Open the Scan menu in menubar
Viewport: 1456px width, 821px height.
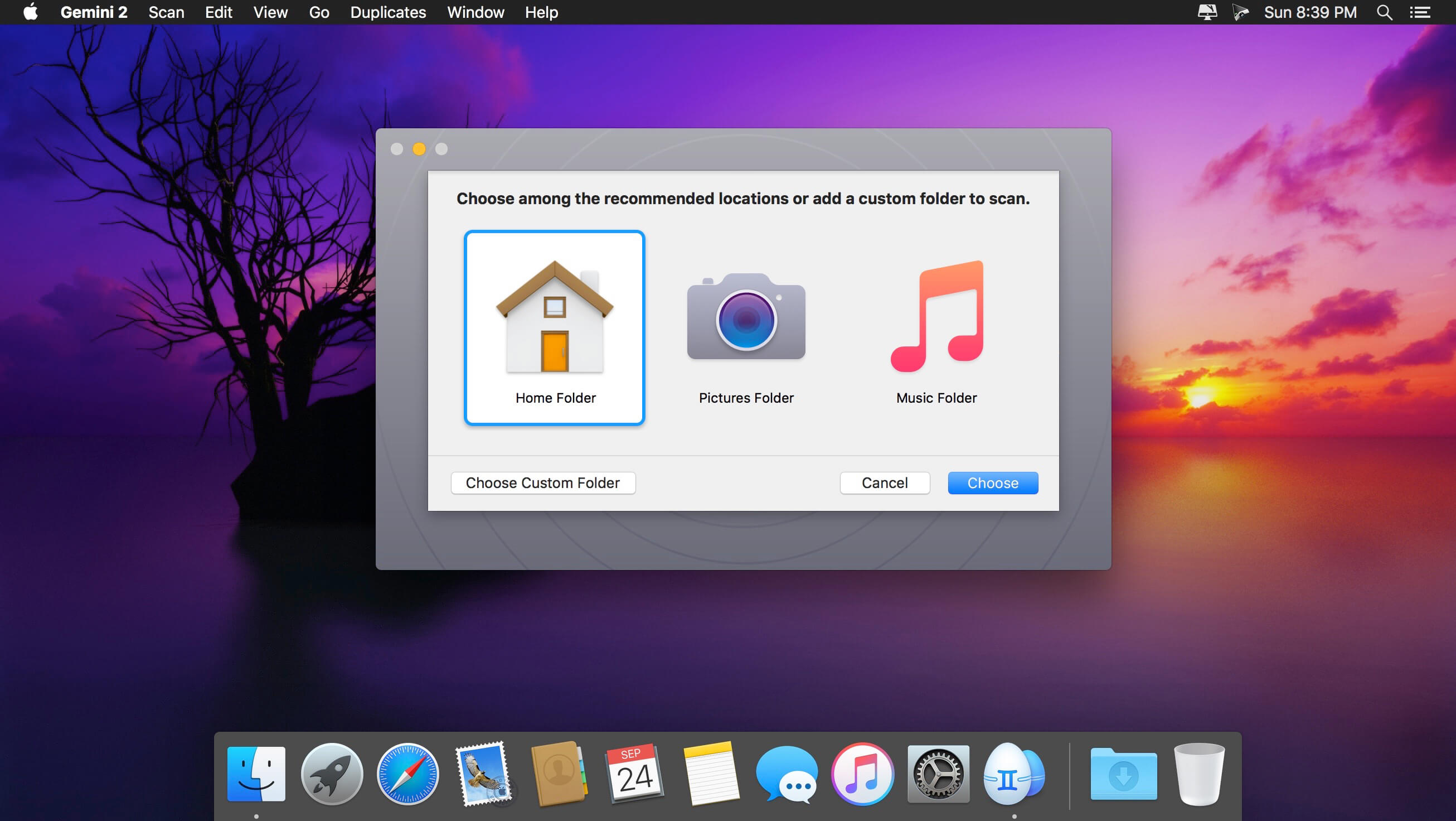pyautogui.click(x=165, y=10)
